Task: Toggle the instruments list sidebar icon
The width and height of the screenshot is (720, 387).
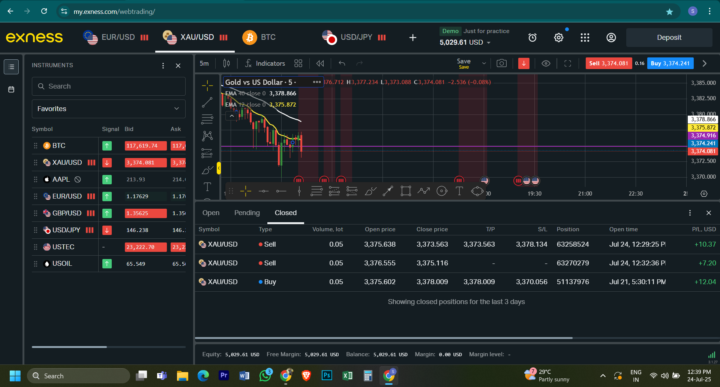Action: coord(11,67)
